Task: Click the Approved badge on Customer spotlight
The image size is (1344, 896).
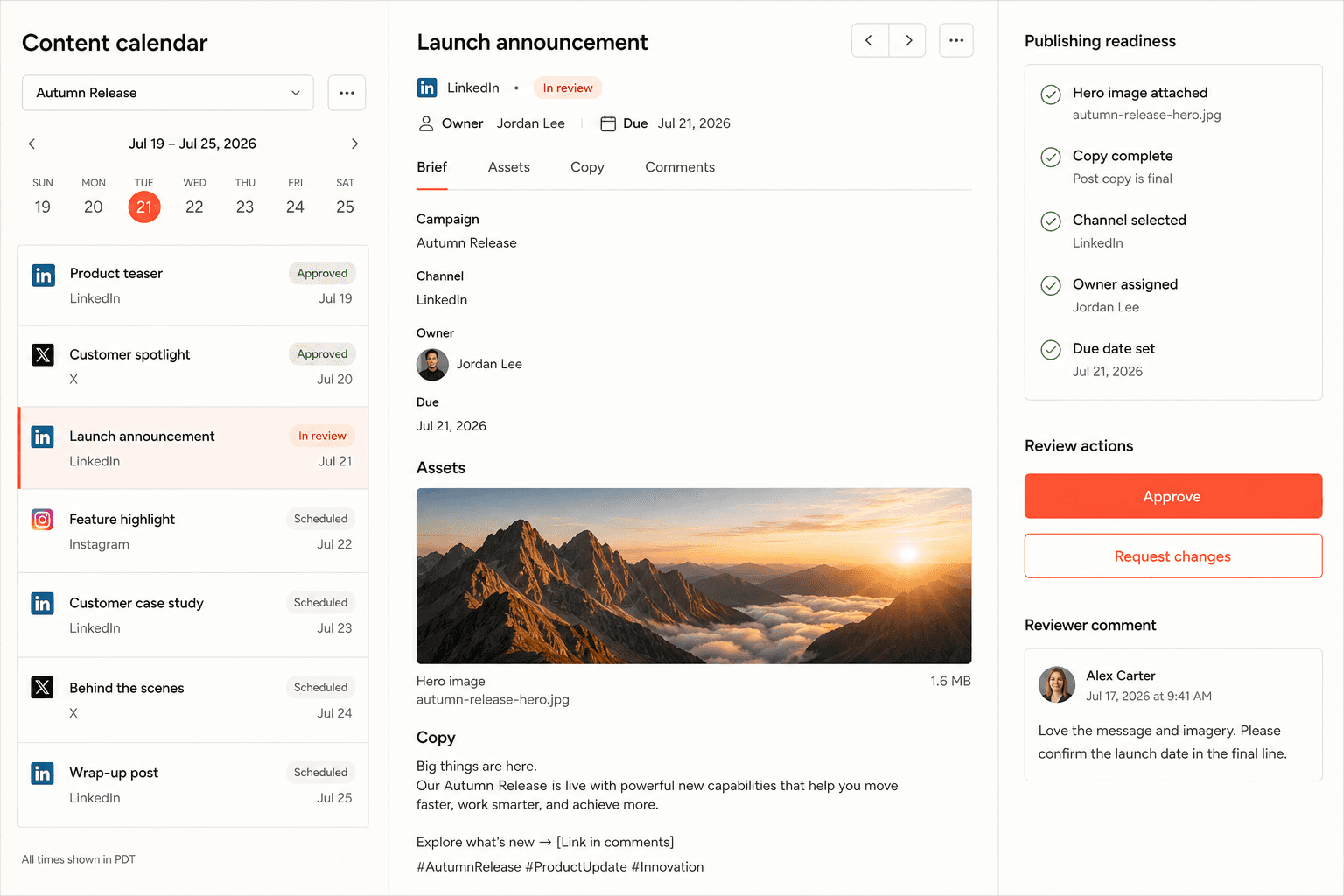Action: pos(322,353)
